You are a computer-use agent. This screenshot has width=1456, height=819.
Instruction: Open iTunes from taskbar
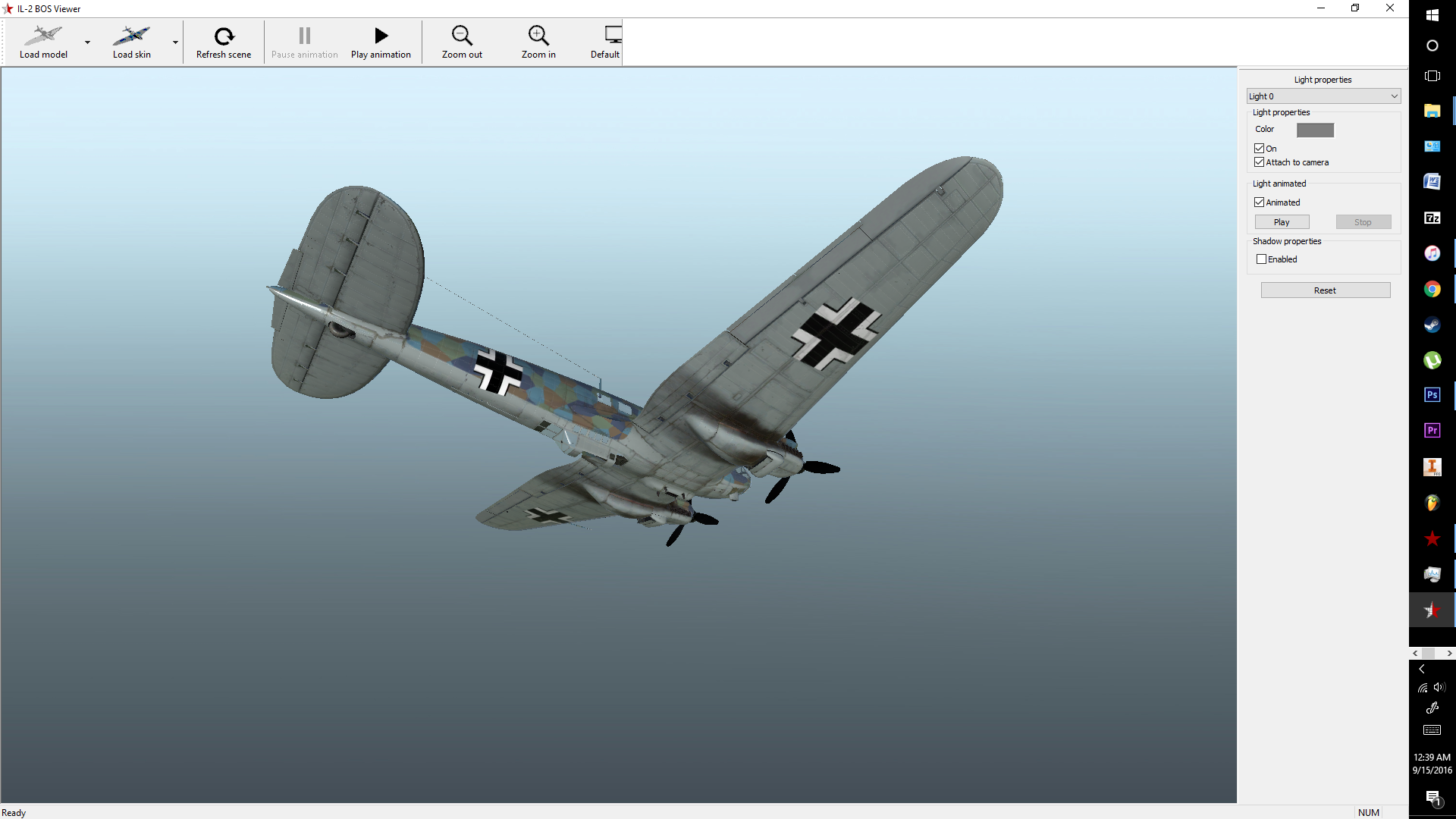click(x=1432, y=253)
